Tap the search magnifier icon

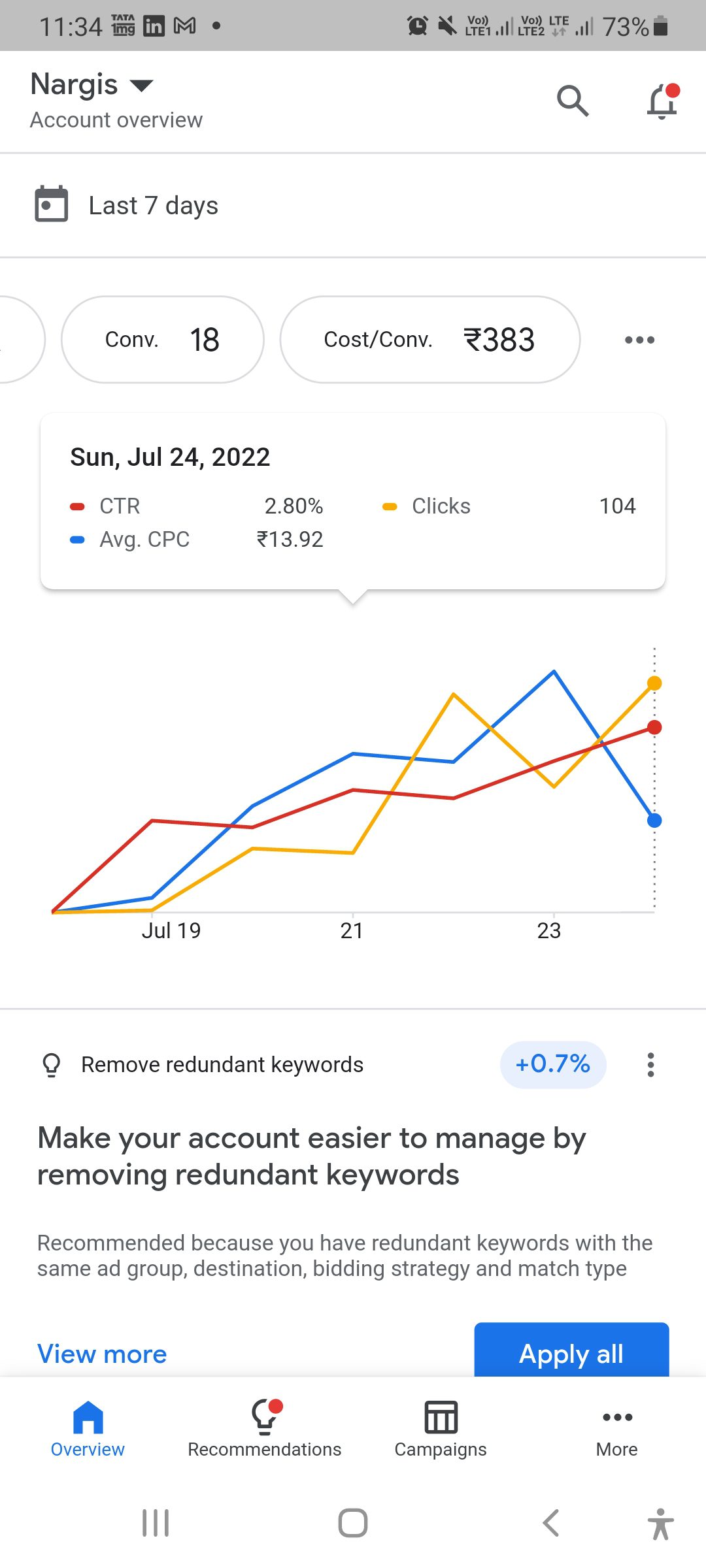[x=573, y=101]
